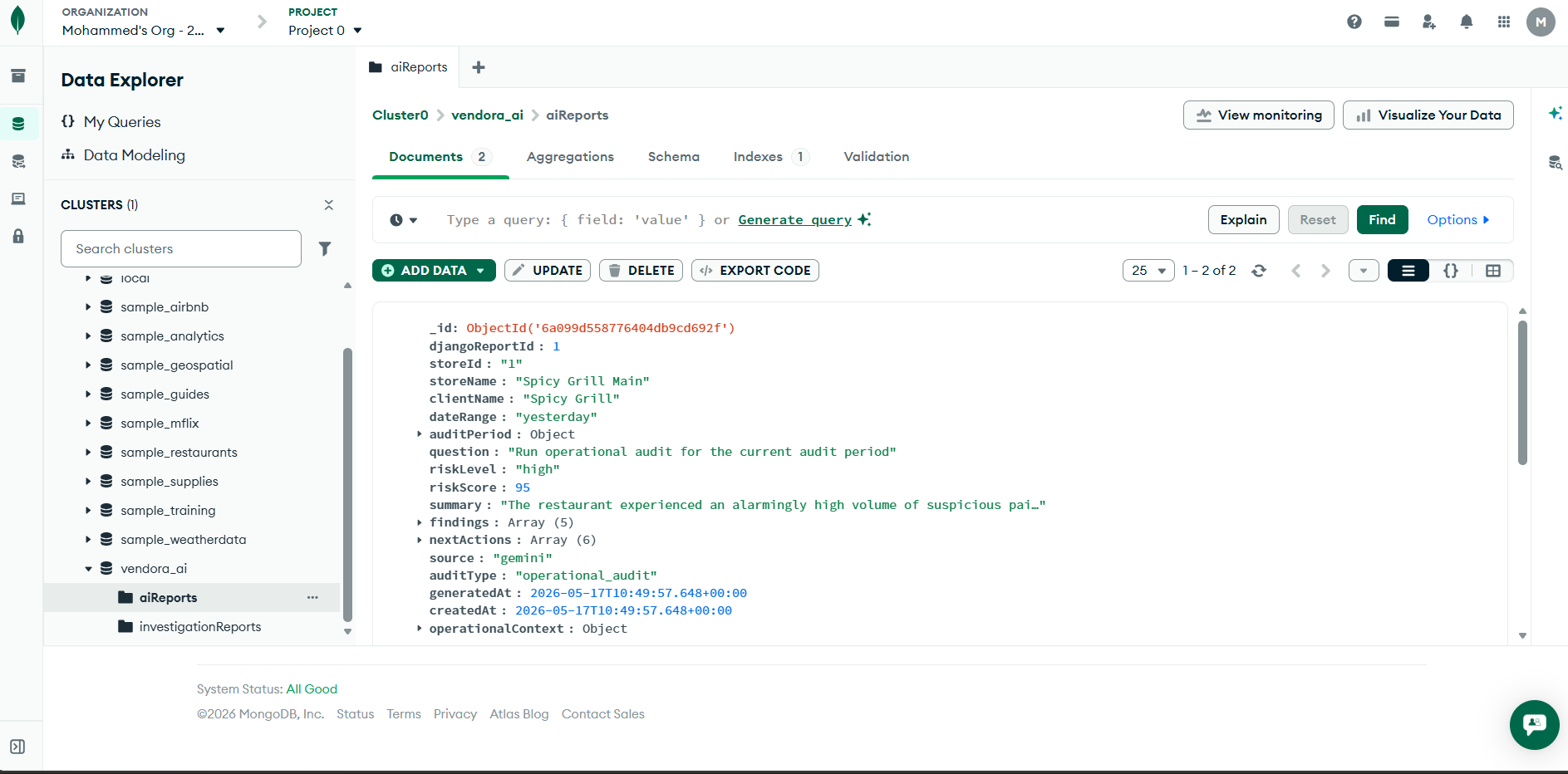Open the Project 0 dropdown
The width and height of the screenshot is (1568, 774).
[326, 31]
